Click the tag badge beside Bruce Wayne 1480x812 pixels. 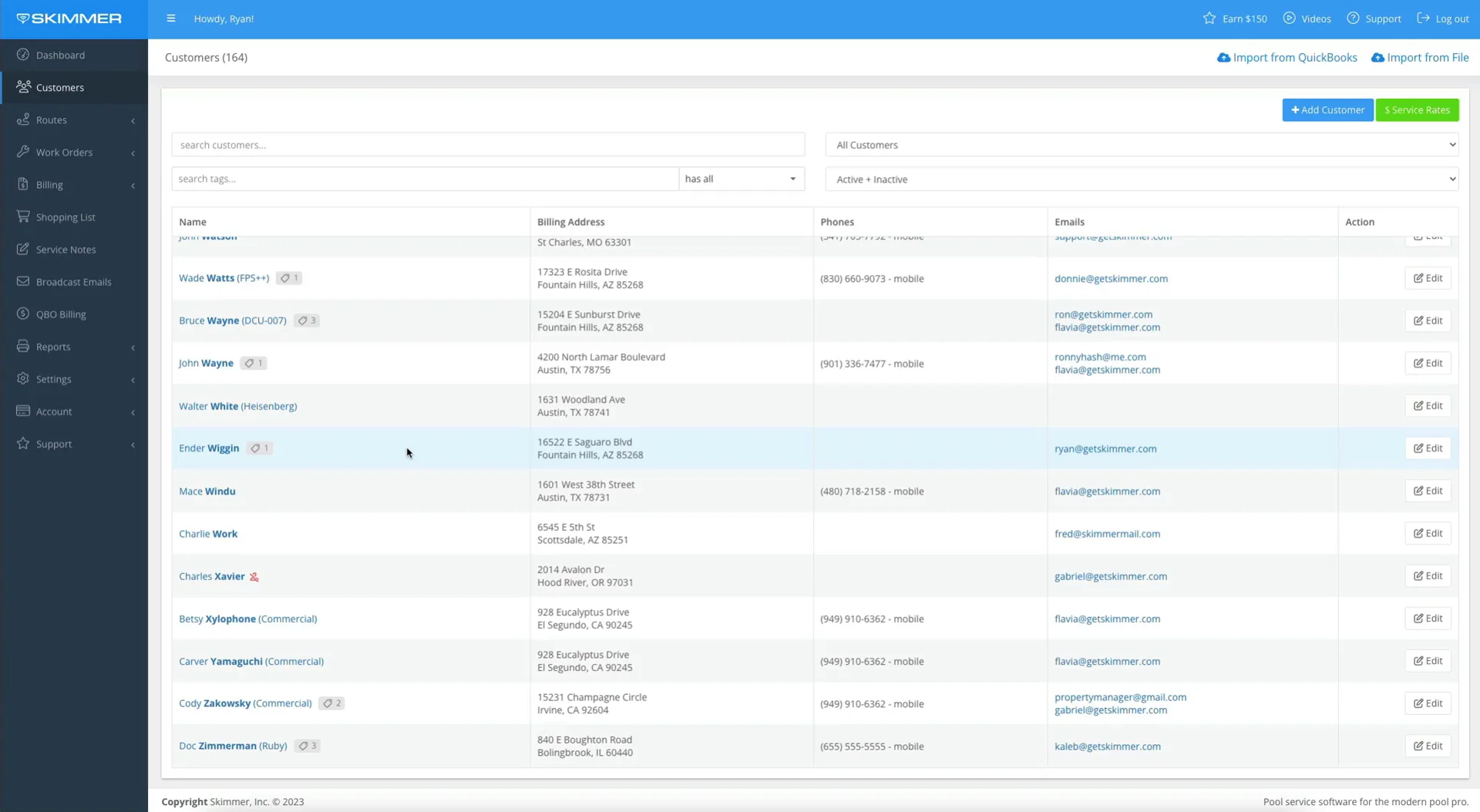pos(307,320)
